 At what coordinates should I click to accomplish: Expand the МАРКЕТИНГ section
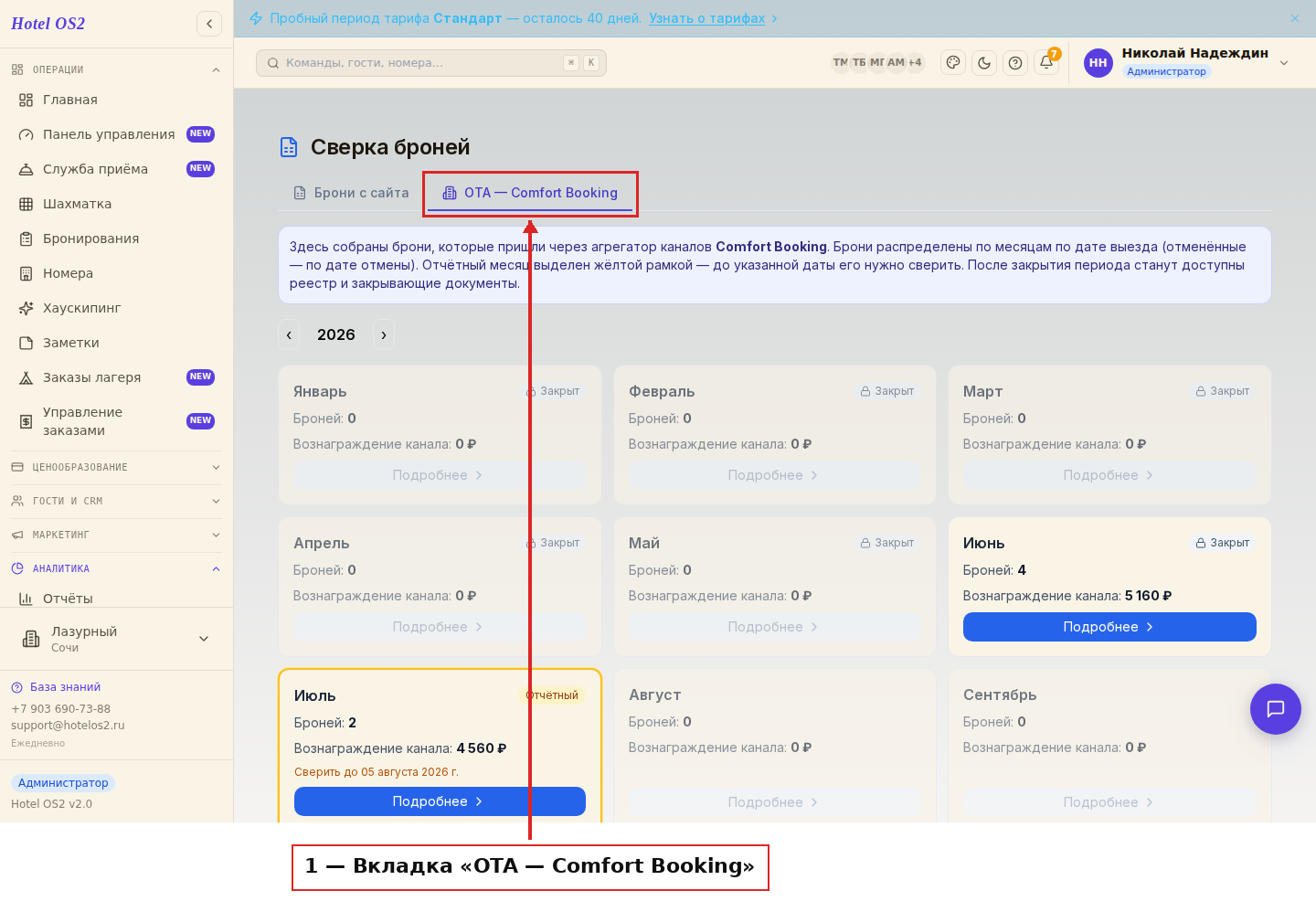116,535
